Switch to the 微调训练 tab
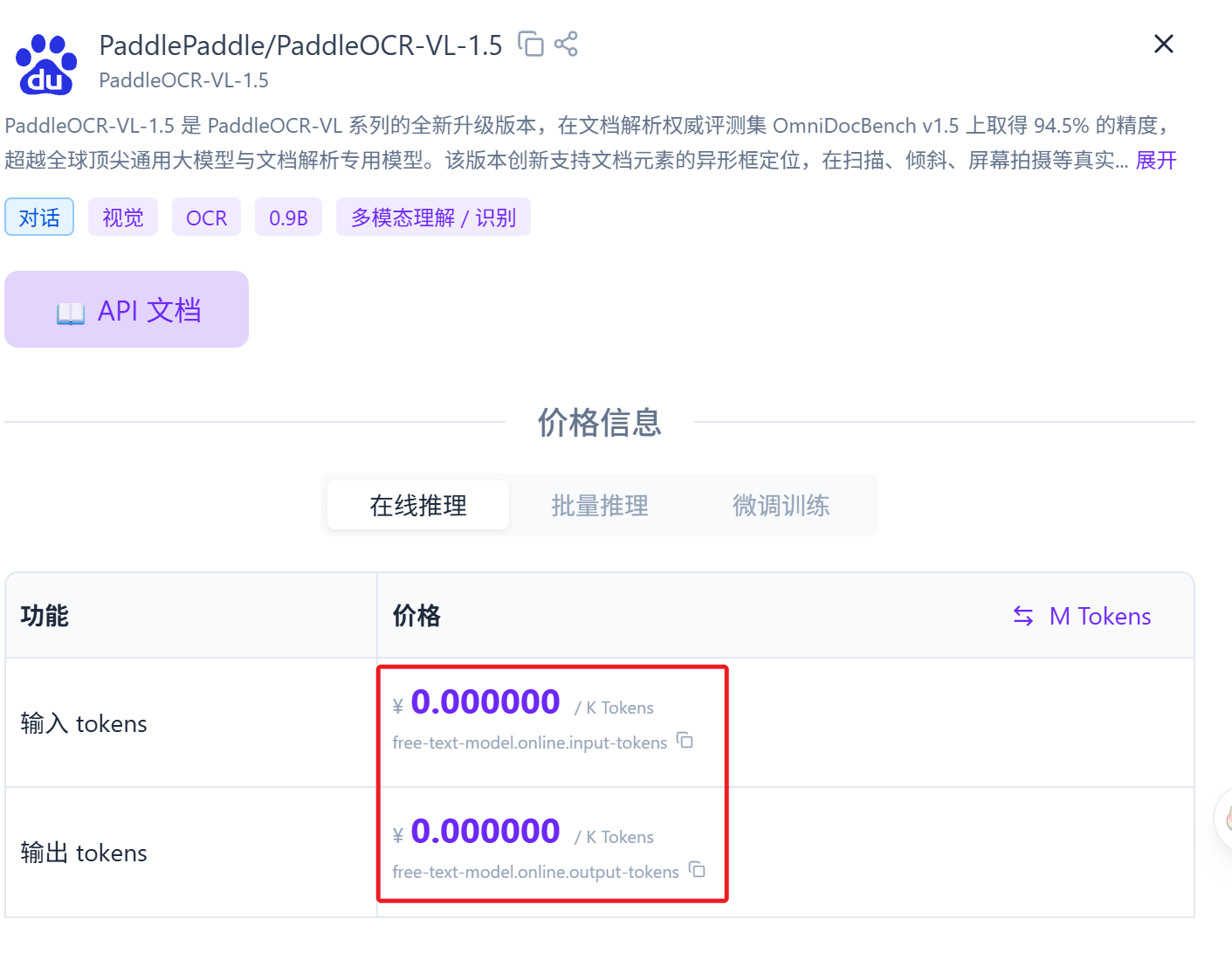The width and height of the screenshot is (1232, 960). [x=781, y=505]
